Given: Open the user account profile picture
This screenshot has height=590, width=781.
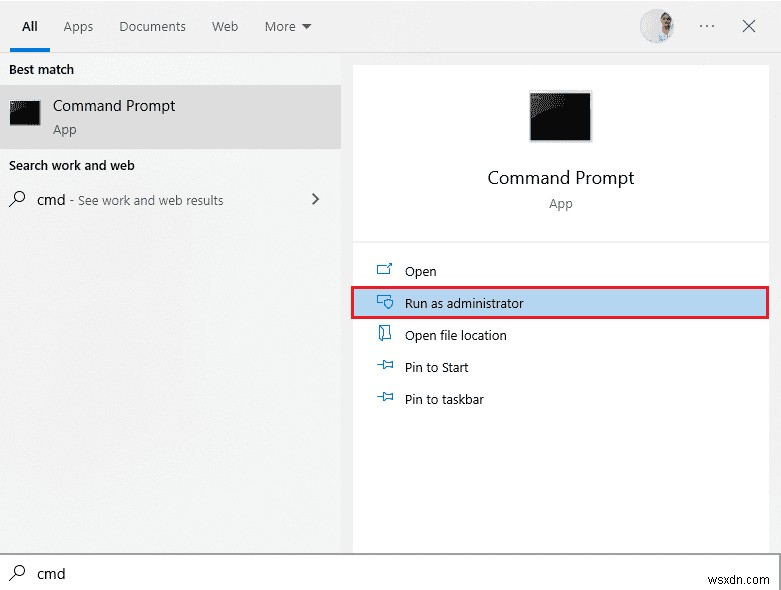Looking at the screenshot, I should pyautogui.click(x=657, y=27).
